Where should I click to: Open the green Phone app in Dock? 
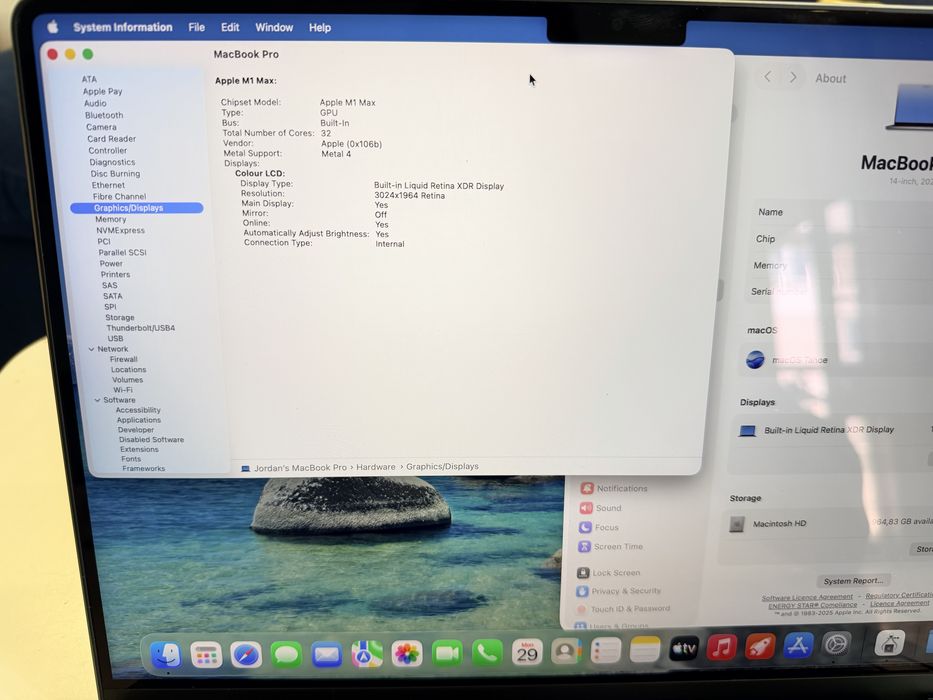point(487,653)
